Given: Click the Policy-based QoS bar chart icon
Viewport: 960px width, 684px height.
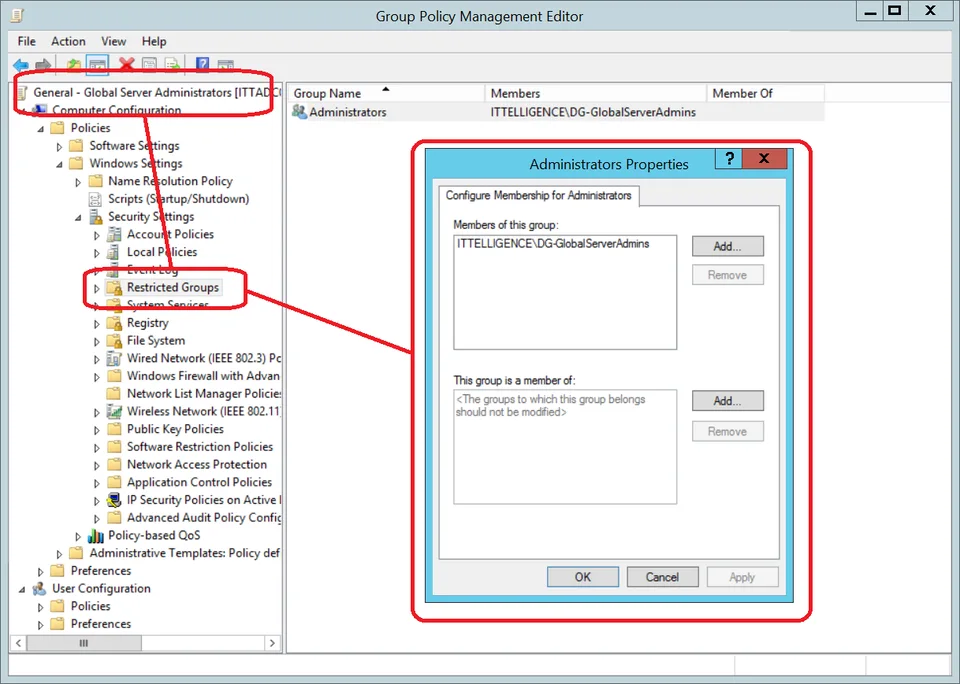Looking at the screenshot, I should (x=96, y=536).
